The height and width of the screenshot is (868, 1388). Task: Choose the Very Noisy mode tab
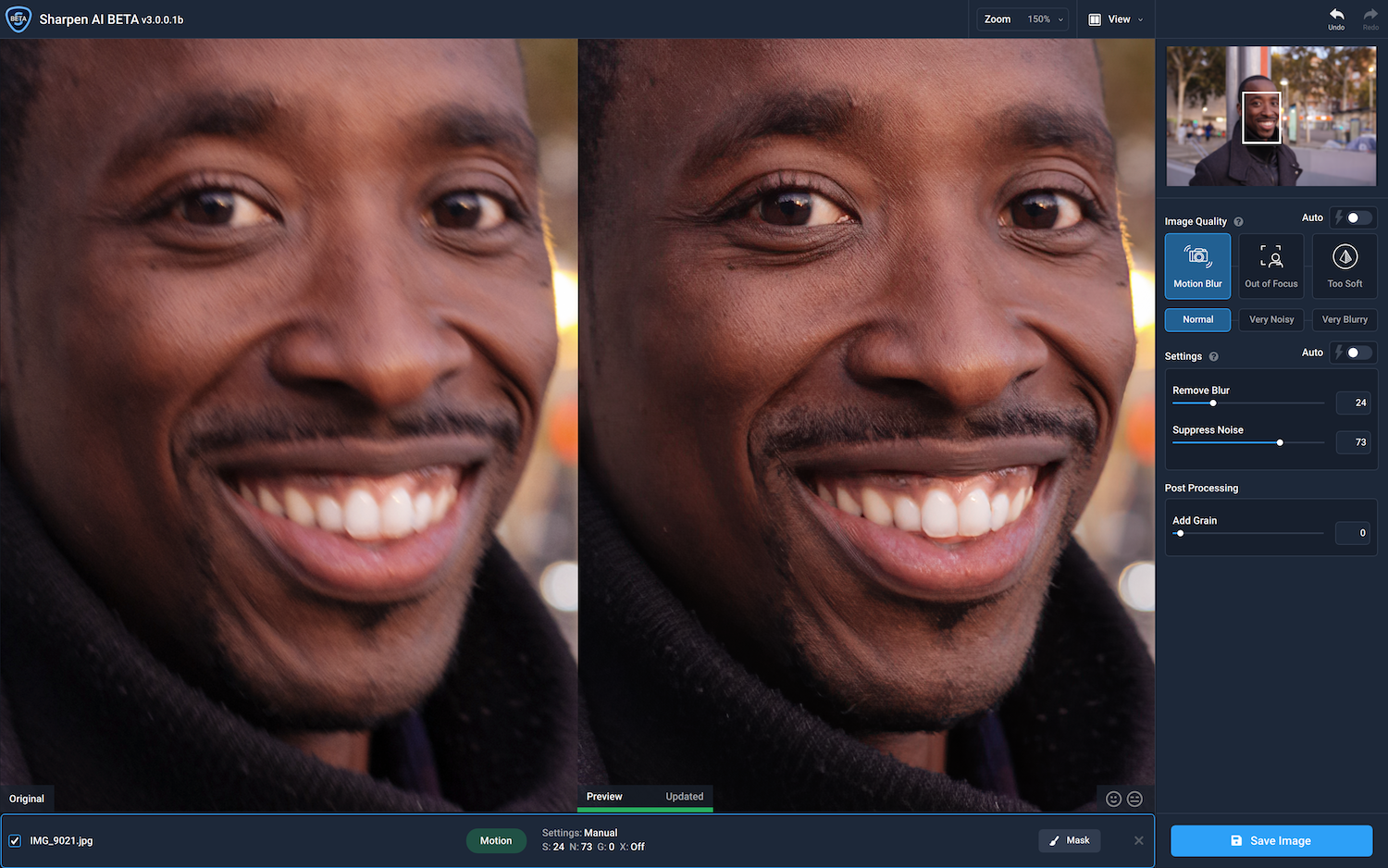coord(1270,319)
